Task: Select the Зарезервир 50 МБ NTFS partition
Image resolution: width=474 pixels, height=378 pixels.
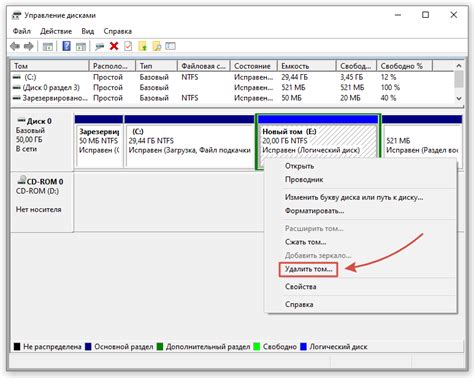Action: pos(99,142)
